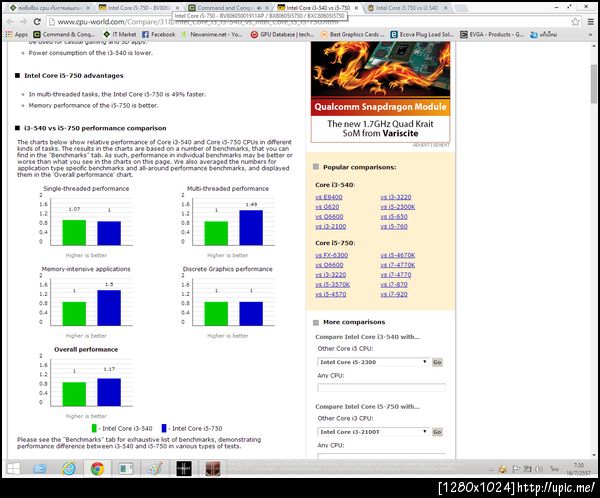The height and width of the screenshot is (498, 600).
Task: Open the Ecova Plug Load Sol... bookmark
Action: pyautogui.click(x=422, y=34)
